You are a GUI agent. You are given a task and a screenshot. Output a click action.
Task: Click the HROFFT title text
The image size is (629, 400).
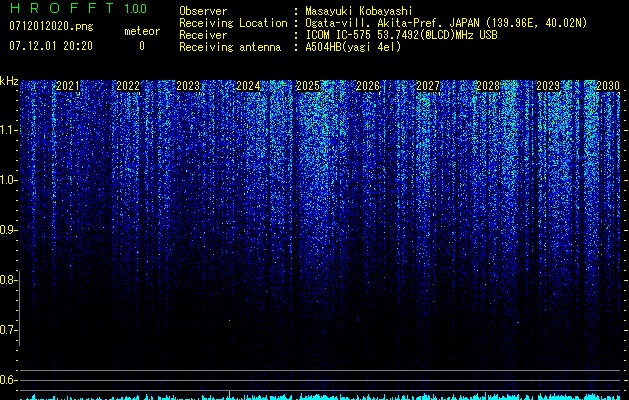(62, 8)
